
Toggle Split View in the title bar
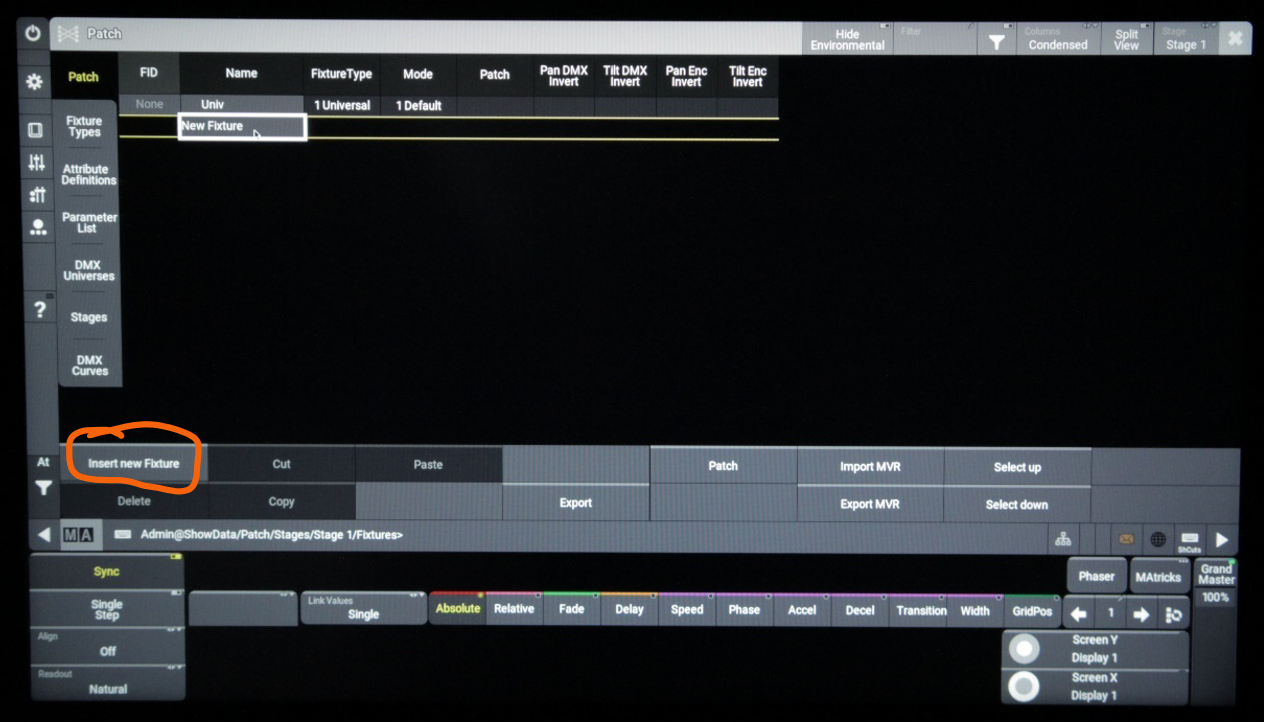click(x=1126, y=39)
